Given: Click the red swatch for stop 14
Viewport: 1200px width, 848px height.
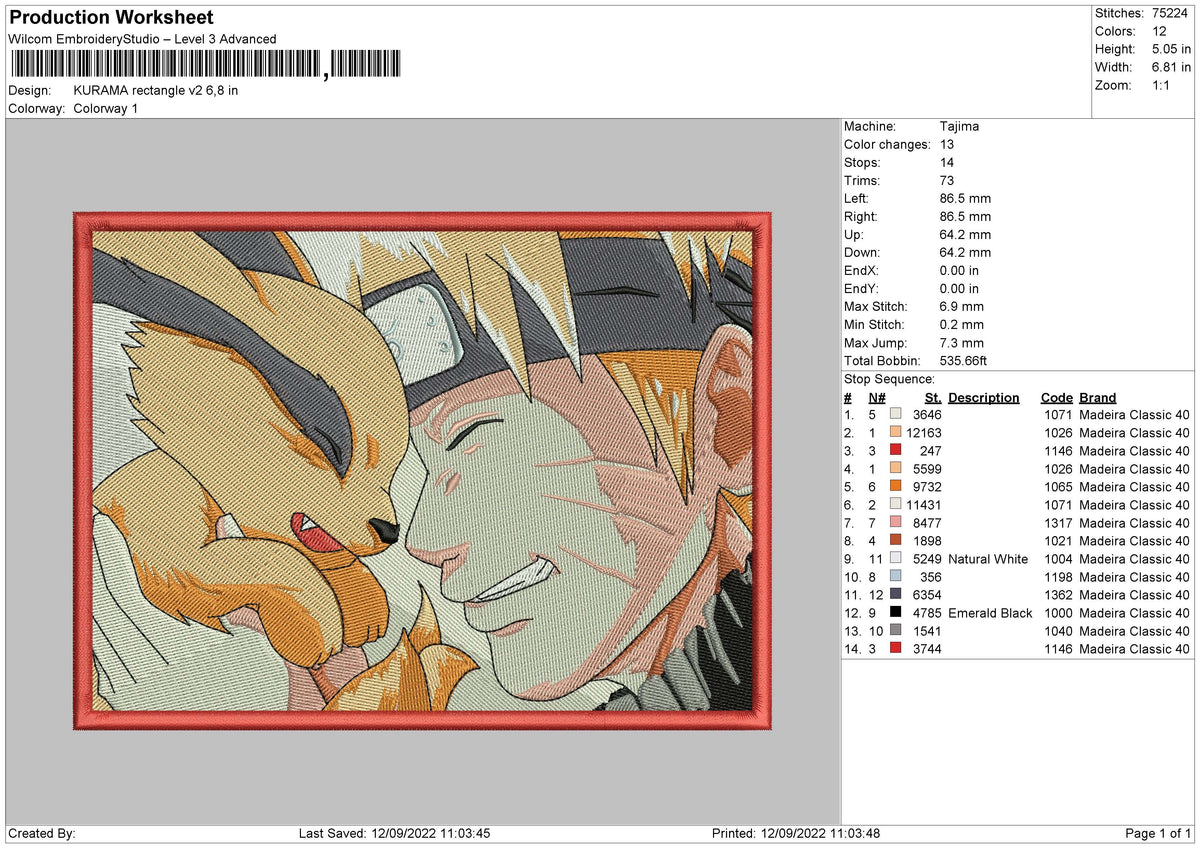Looking at the screenshot, I should pos(895,649).
